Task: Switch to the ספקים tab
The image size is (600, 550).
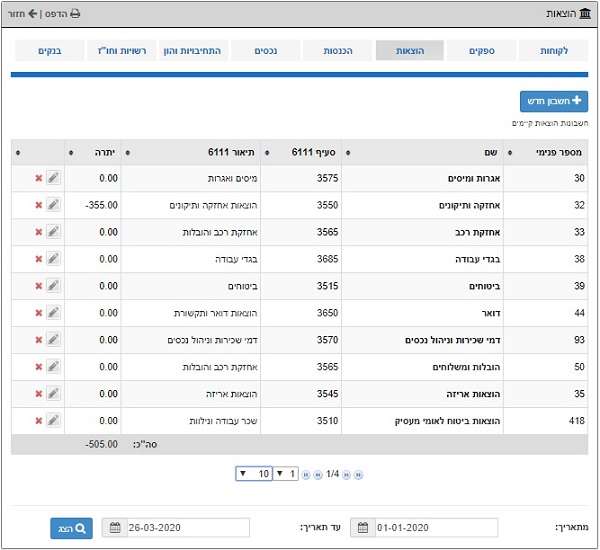Action: (x=482, y=51)
